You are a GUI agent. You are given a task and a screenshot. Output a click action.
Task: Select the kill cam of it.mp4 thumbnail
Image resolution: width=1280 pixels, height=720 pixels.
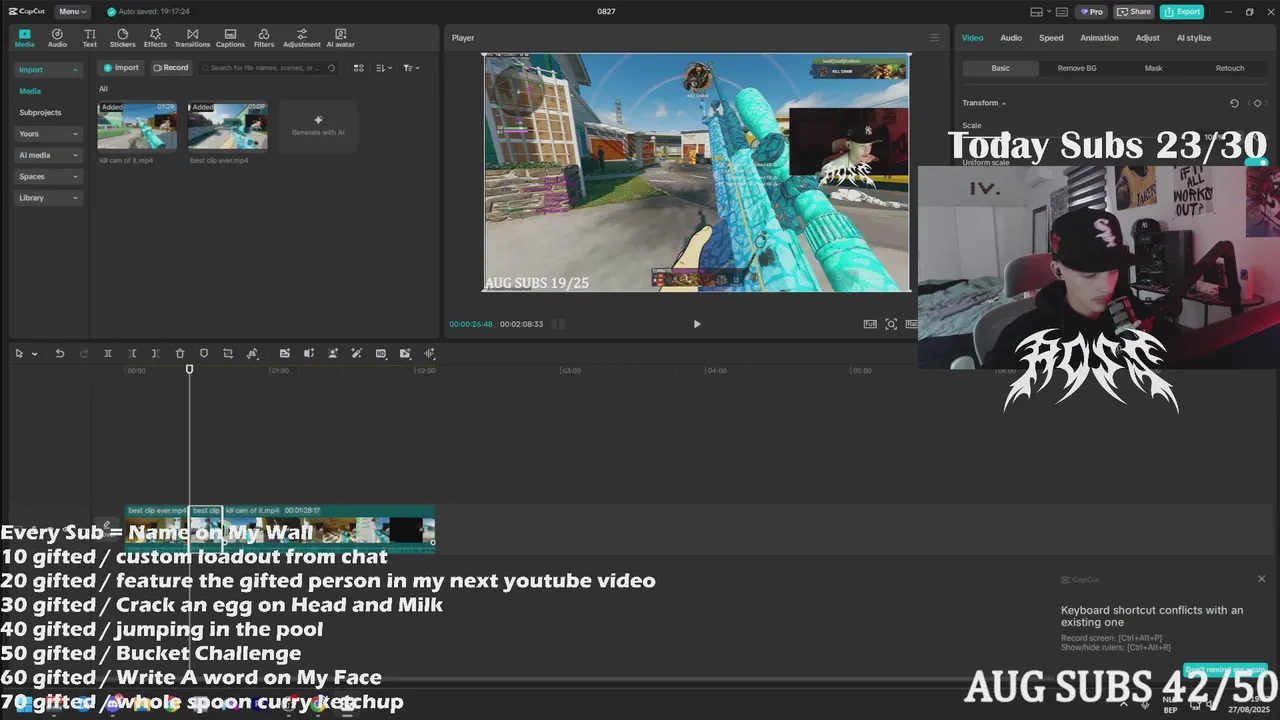point(137,126)
